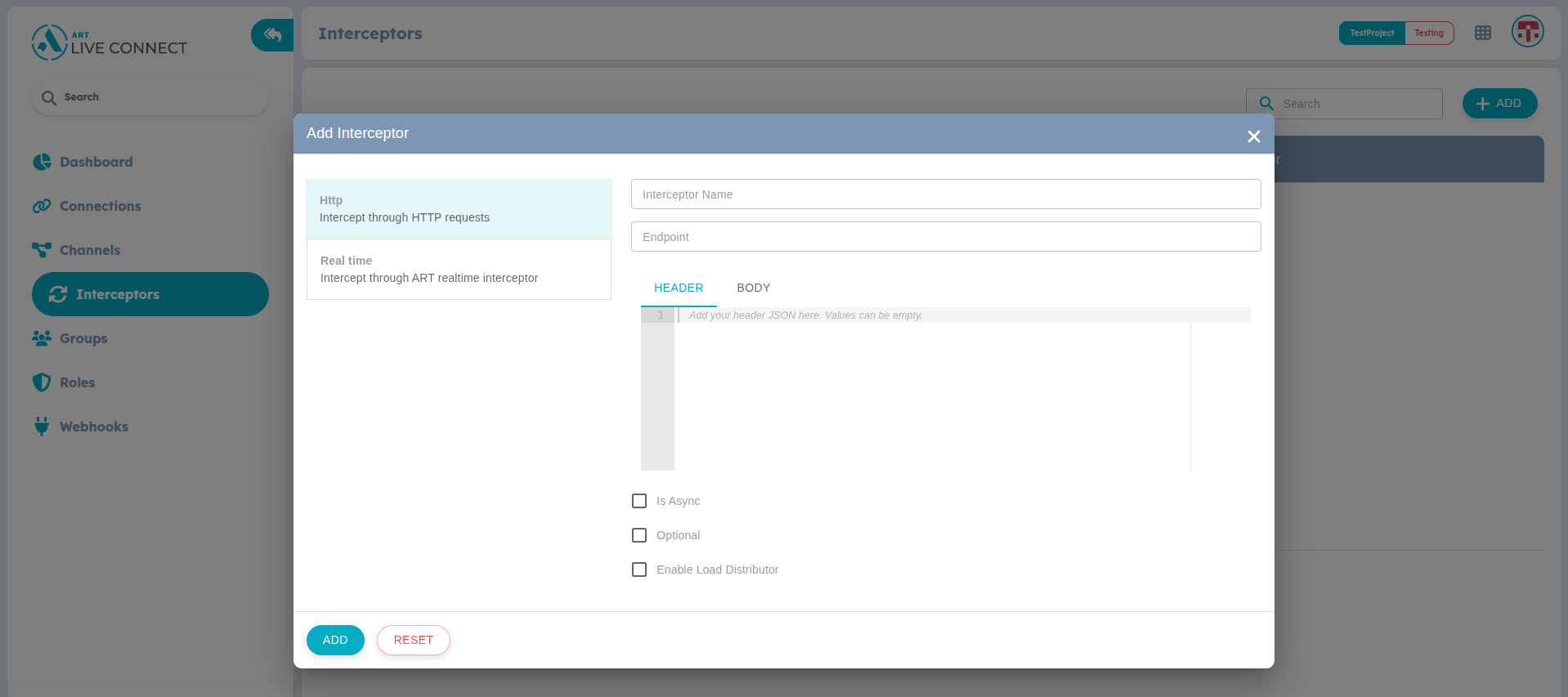The width and height of the screenshot is (1568, 697).
Task: Enable the Is Async checkbox
Action: pos(639,501)
